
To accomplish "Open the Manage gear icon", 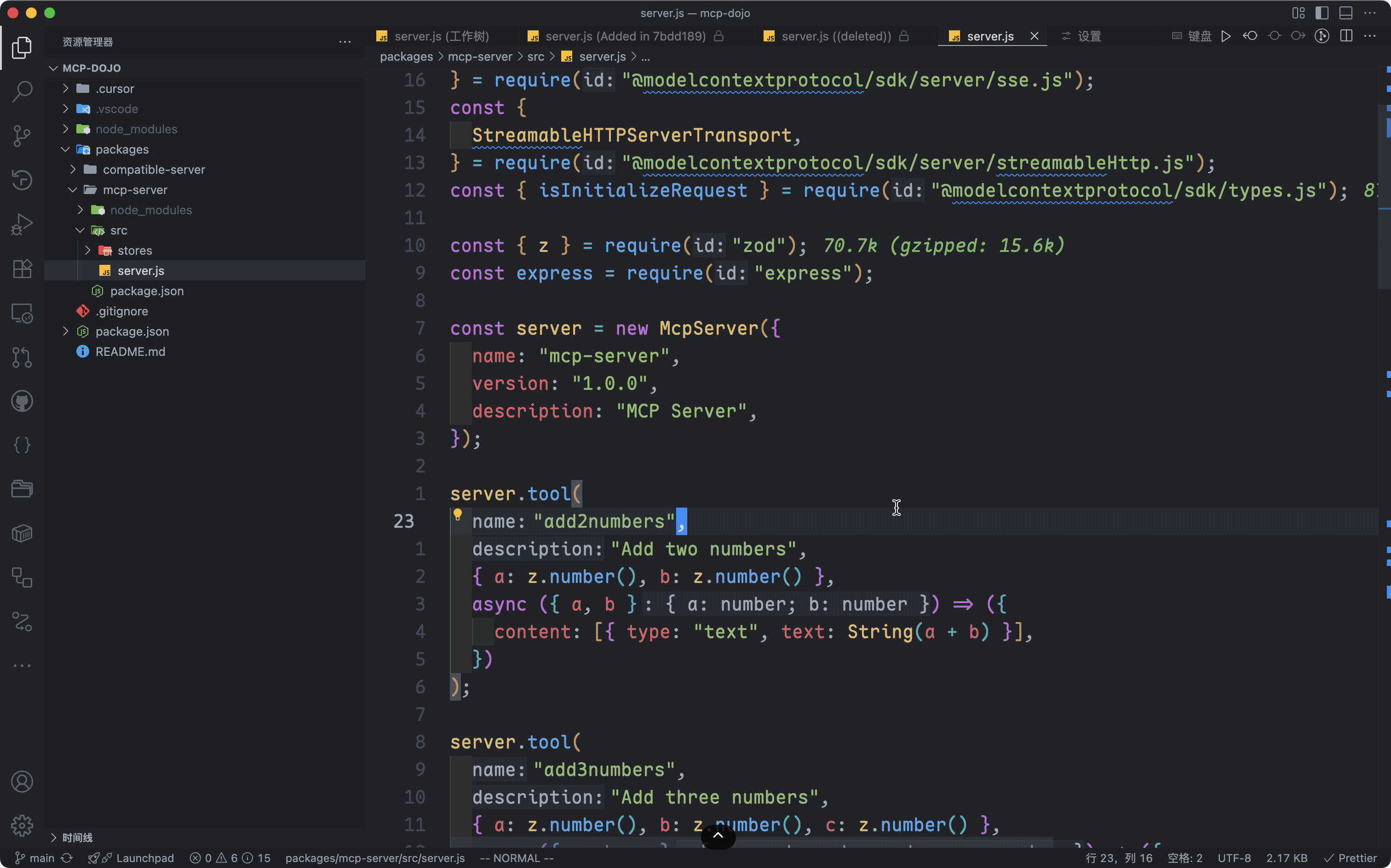I will tap(22, 826).
